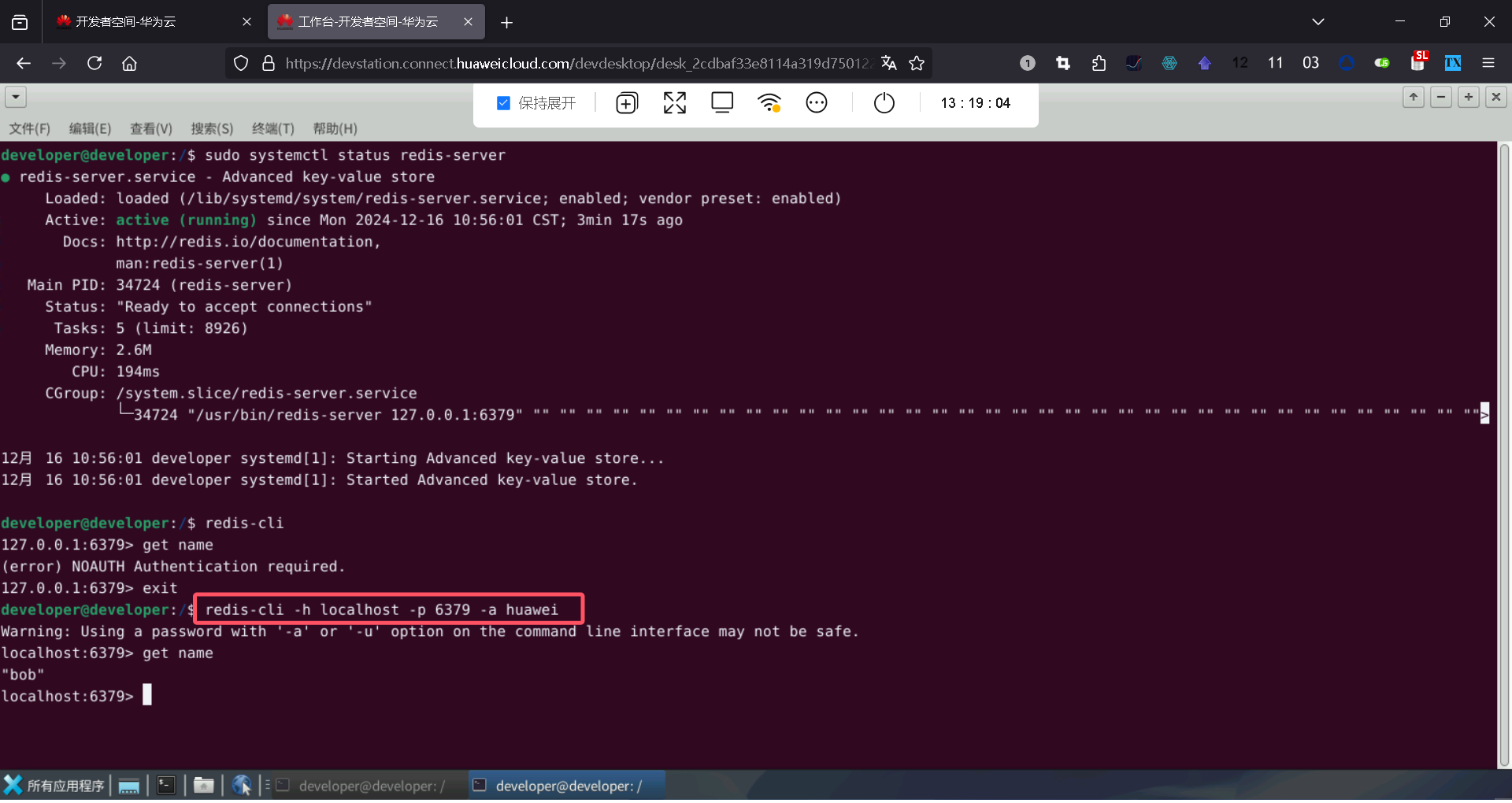Open the browser extensions puzzle icon
Image resolution: width=1512 pixels, height=803 pixels.
[x=1099, y=63]
